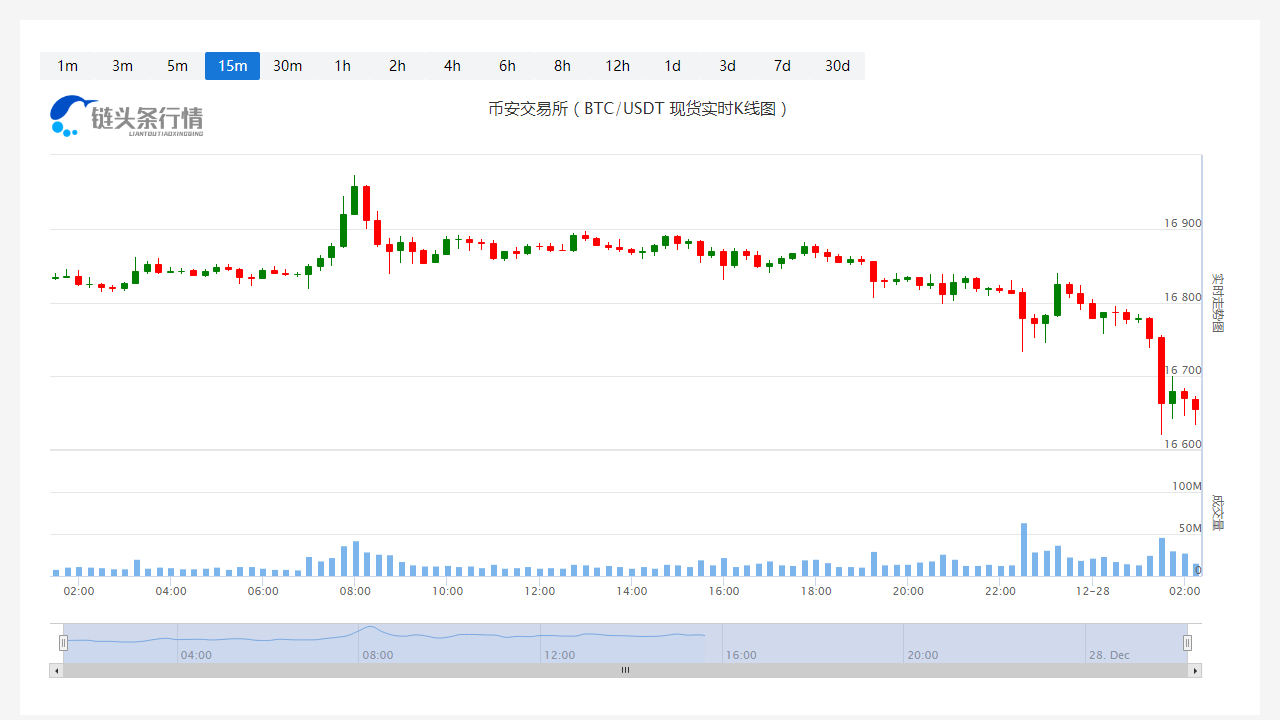Click the horizontal scrollbar grip handle

pyautogui.click(x=625, y=670)
